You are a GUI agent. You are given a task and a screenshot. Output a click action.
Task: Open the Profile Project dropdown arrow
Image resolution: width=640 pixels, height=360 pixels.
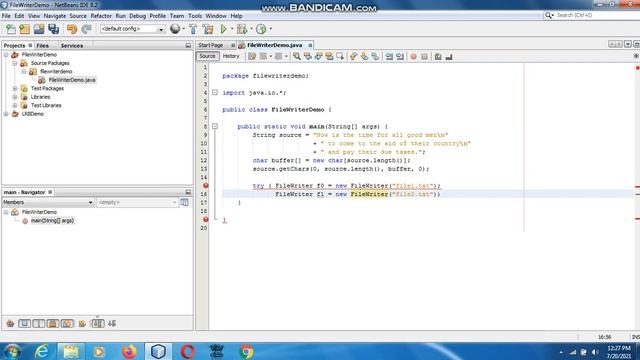[x=270, y=29]
